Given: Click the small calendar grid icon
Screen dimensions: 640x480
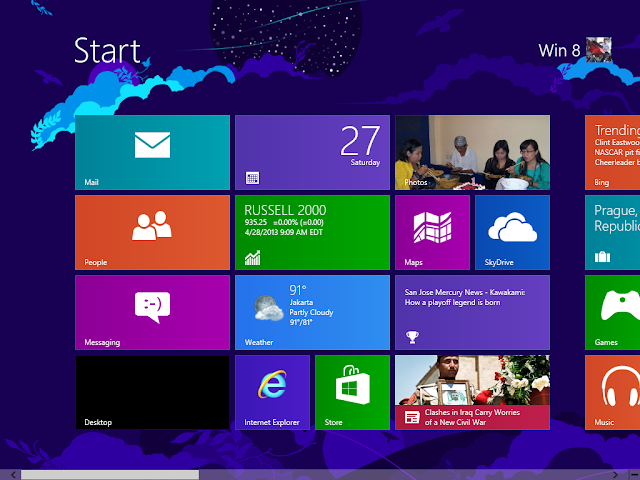Looking at the screenshot, I should (252, 178).
